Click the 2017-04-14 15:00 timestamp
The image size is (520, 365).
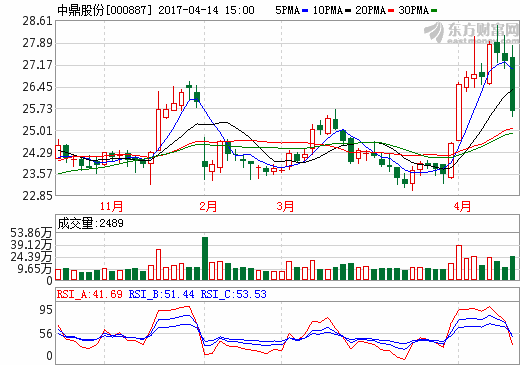point(206,10)
